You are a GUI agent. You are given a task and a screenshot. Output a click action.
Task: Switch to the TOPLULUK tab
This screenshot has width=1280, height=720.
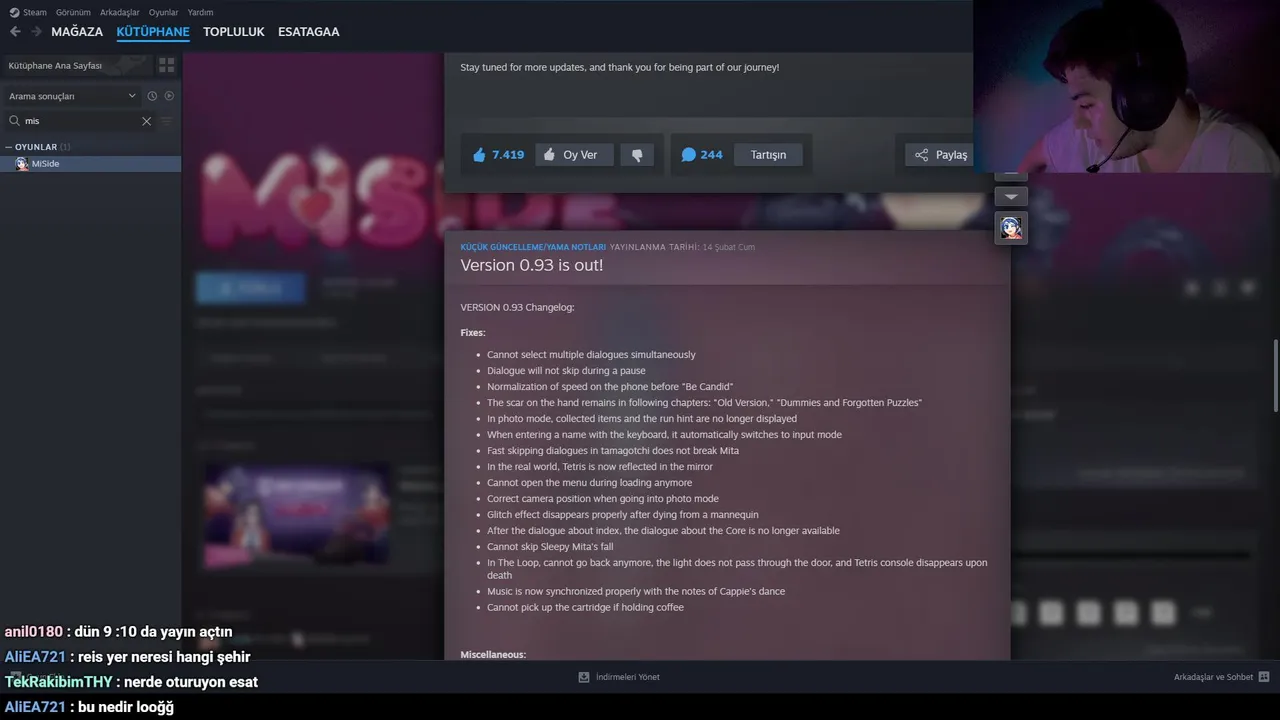234,32
